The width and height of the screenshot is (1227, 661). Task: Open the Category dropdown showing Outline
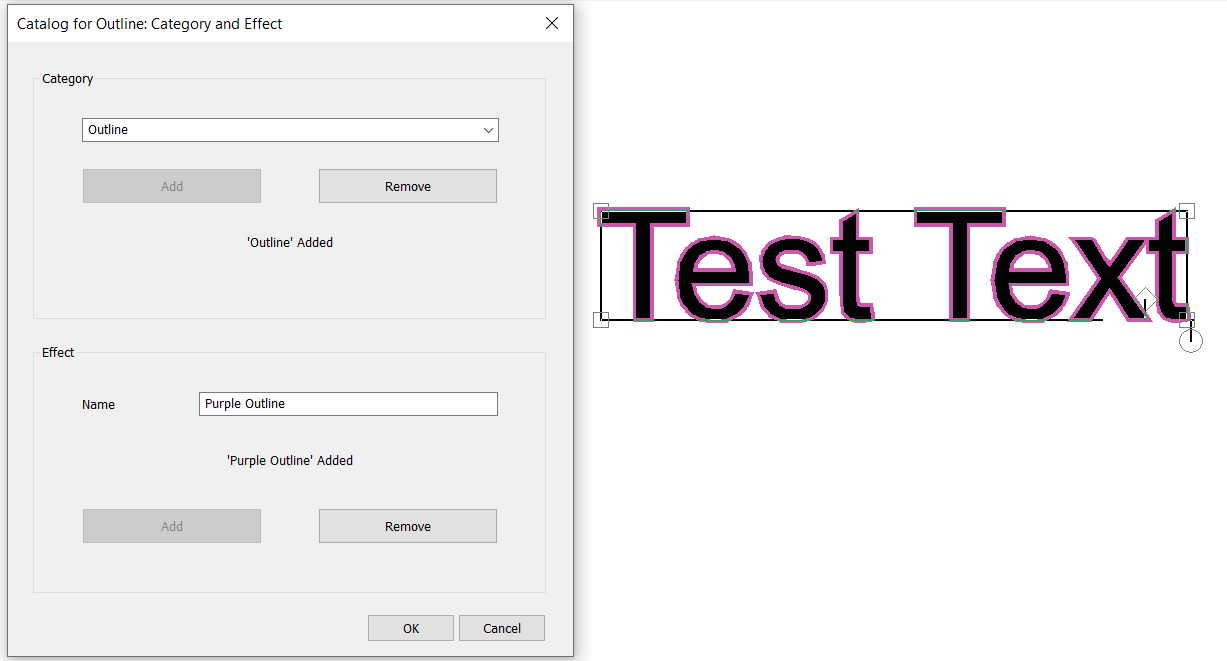click(290, 130)
